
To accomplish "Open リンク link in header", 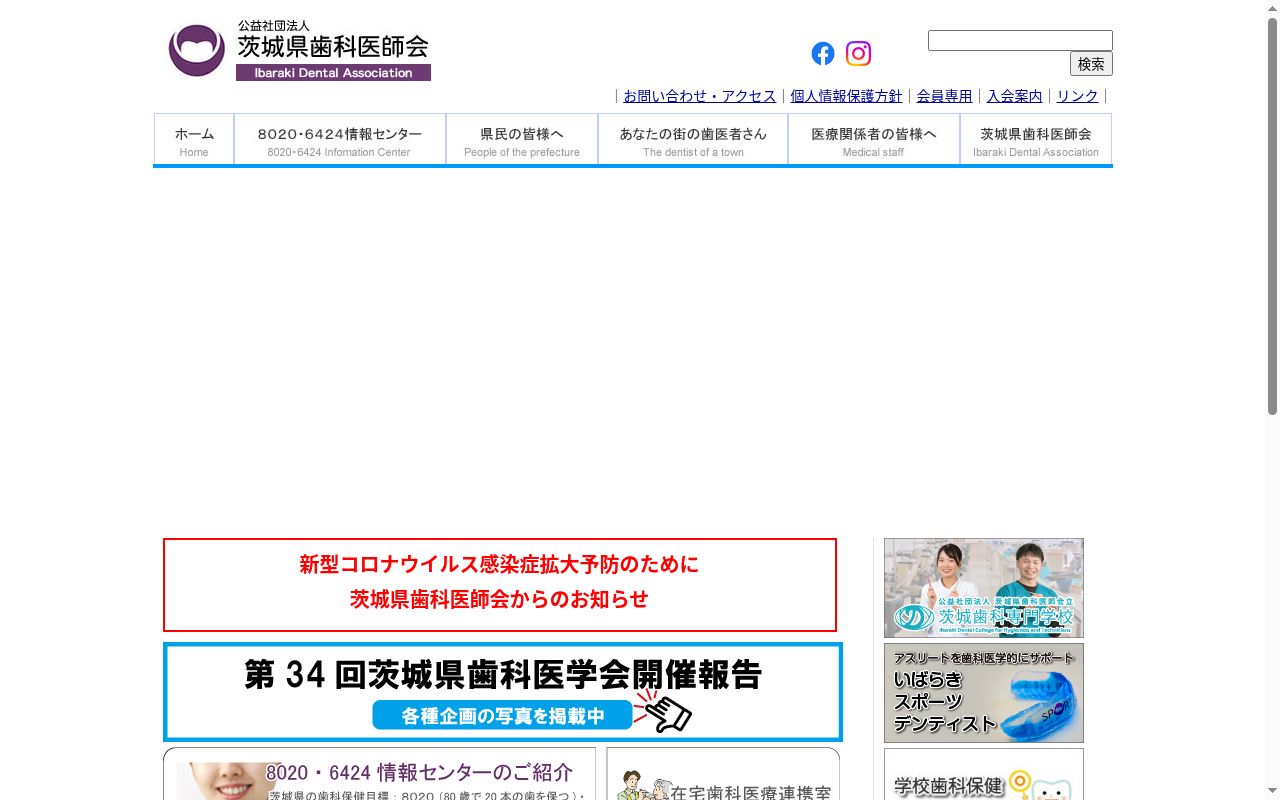I will click(x=1077, y=96).
